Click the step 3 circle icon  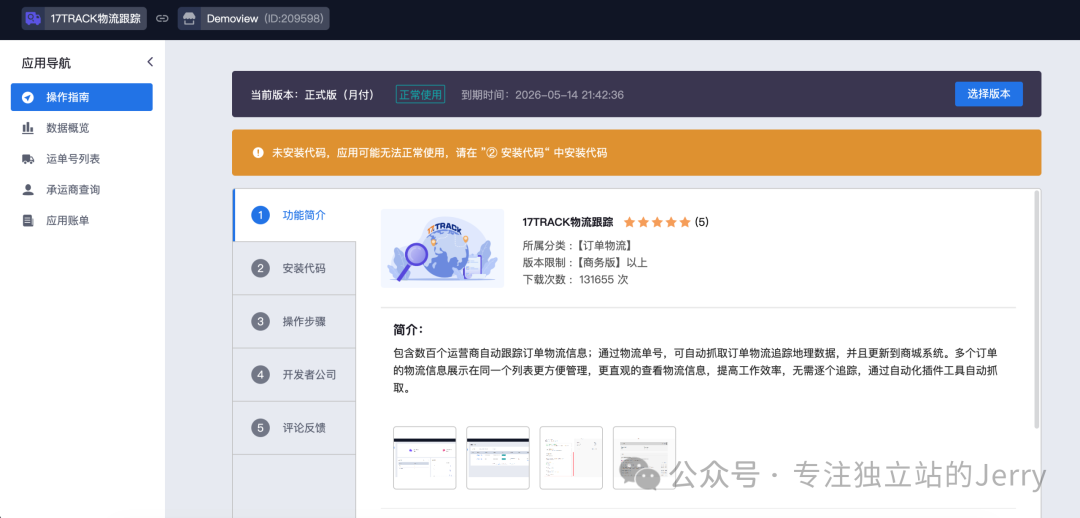(x=260, y=321)
